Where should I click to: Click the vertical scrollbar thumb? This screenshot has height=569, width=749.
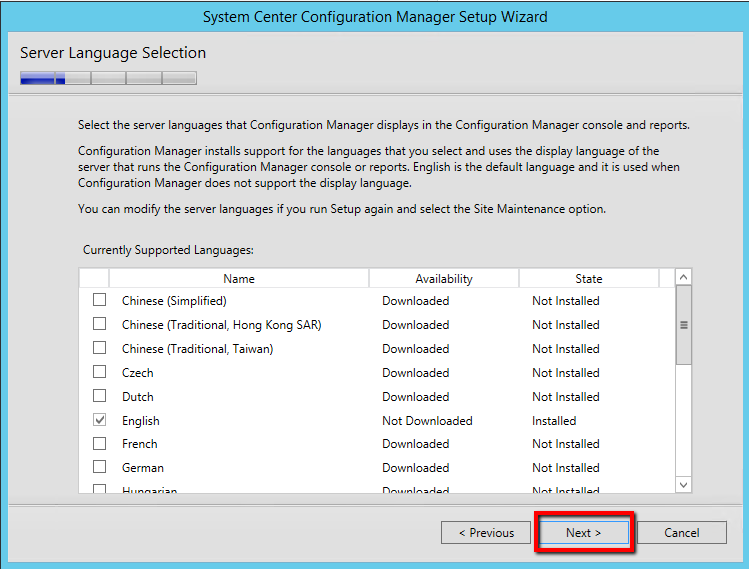tap(684, 325)
